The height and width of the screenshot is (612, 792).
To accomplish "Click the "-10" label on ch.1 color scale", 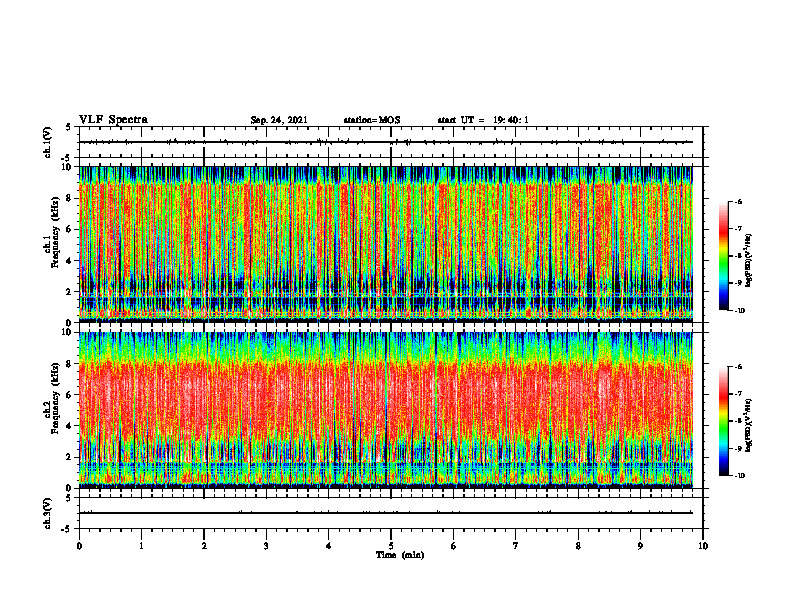I will pos(740,311).
